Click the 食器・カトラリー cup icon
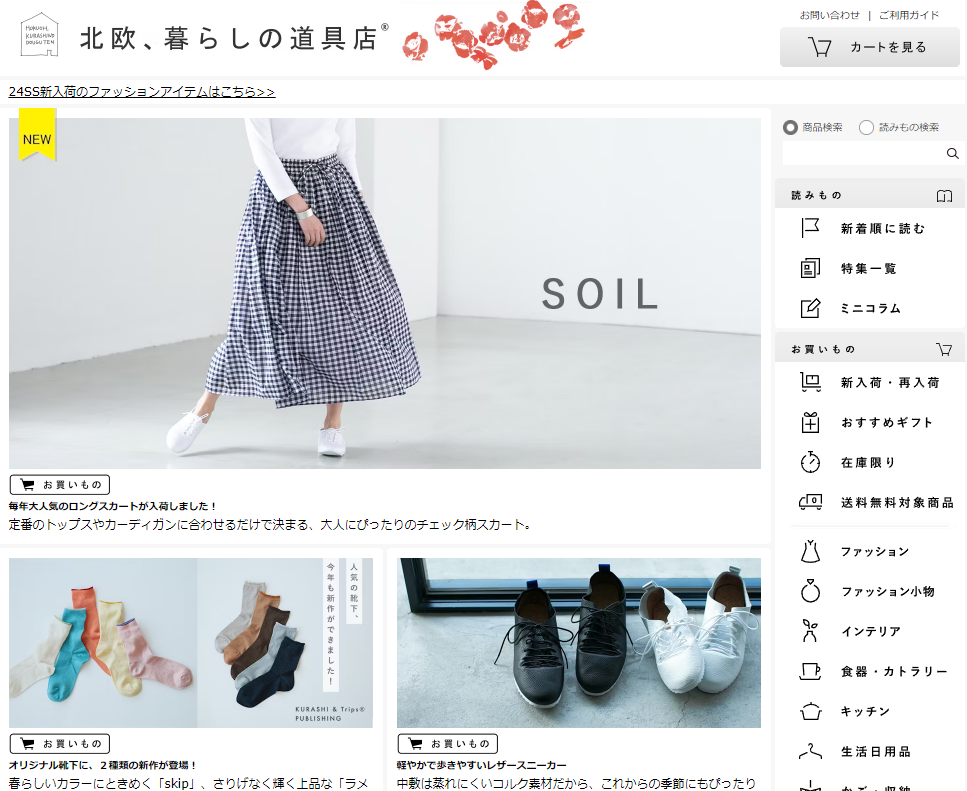This screenshot has height=791, width=967. (x=810, y=671)
